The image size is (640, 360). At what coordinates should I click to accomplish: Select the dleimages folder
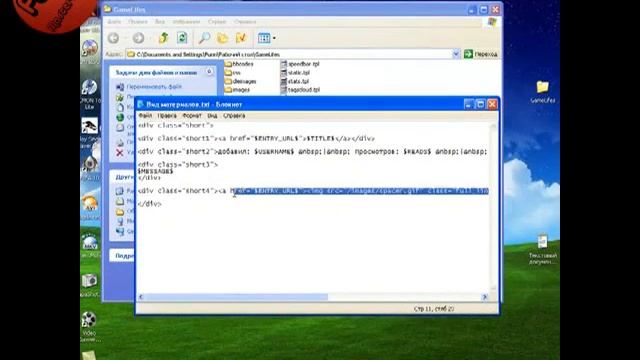tap(240, 81)
